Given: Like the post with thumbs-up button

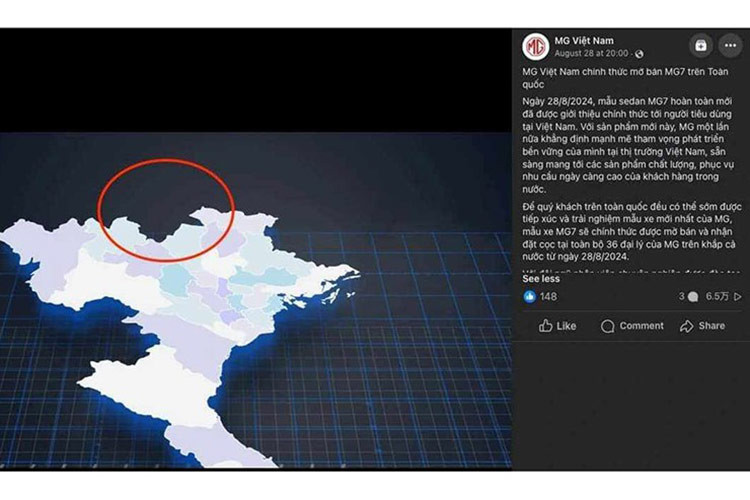Looking at the screenshot, I should [x=557, y=326].
